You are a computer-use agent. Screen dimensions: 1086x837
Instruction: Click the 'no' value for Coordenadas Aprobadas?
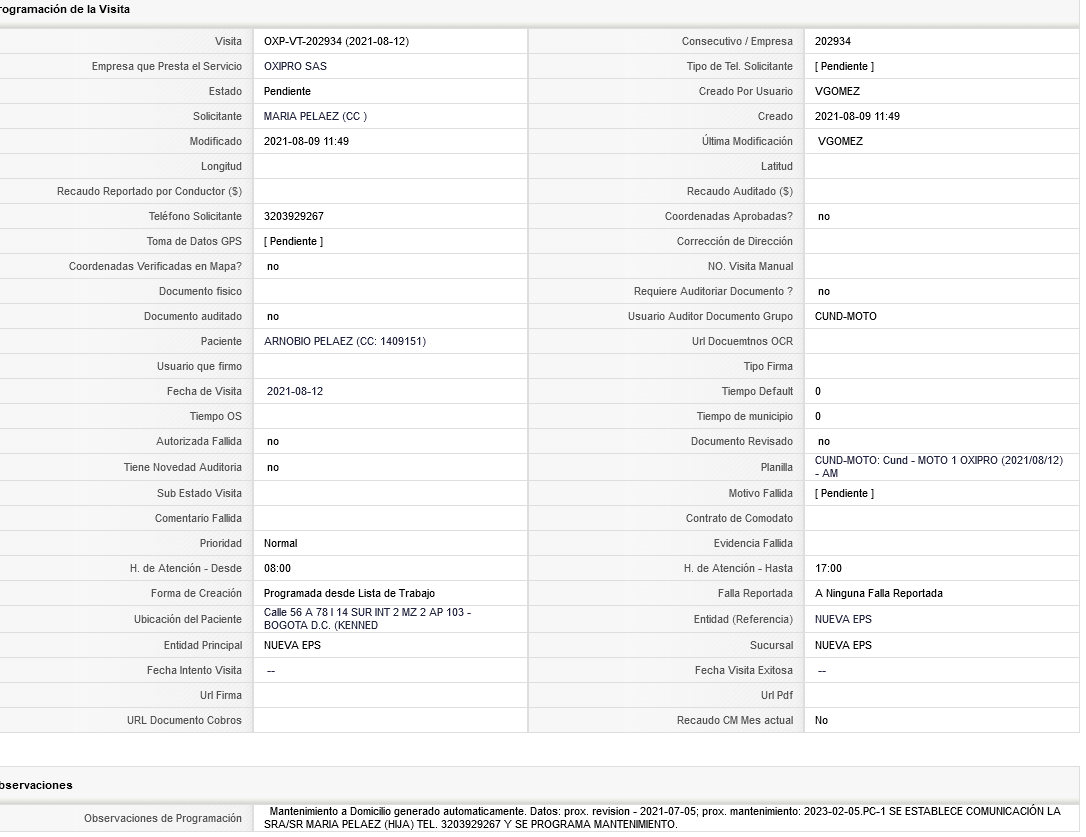pyautogui.click(x=824, y=217)
